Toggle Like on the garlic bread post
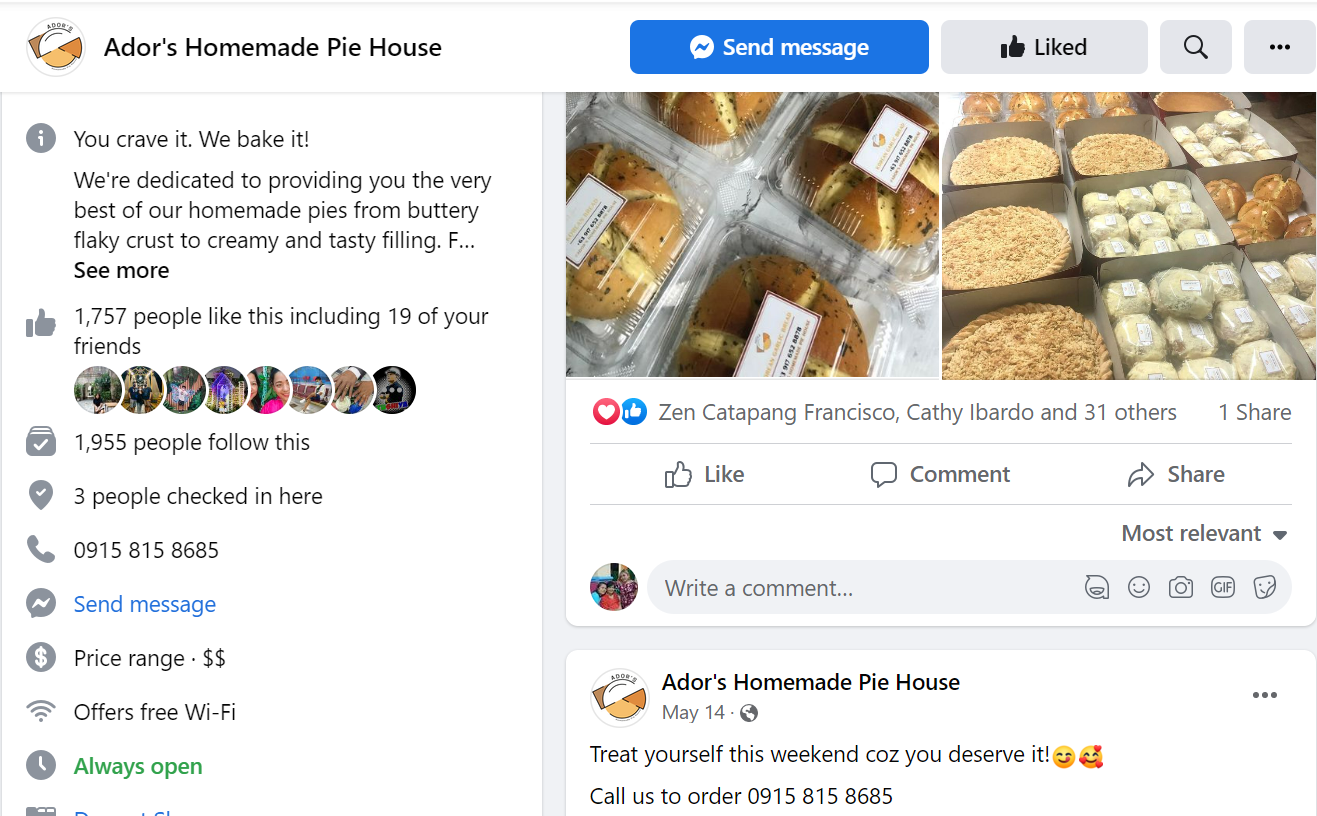The height and width of the screenshot is (816, 1317). [705, 474]
